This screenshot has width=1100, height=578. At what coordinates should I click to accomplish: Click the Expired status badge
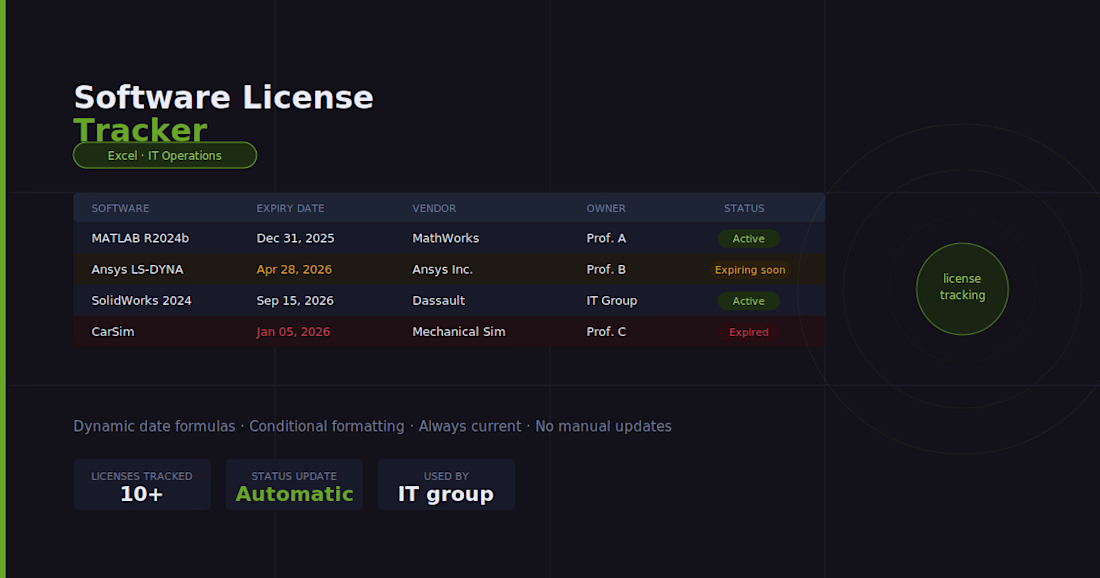pos(749,332)
